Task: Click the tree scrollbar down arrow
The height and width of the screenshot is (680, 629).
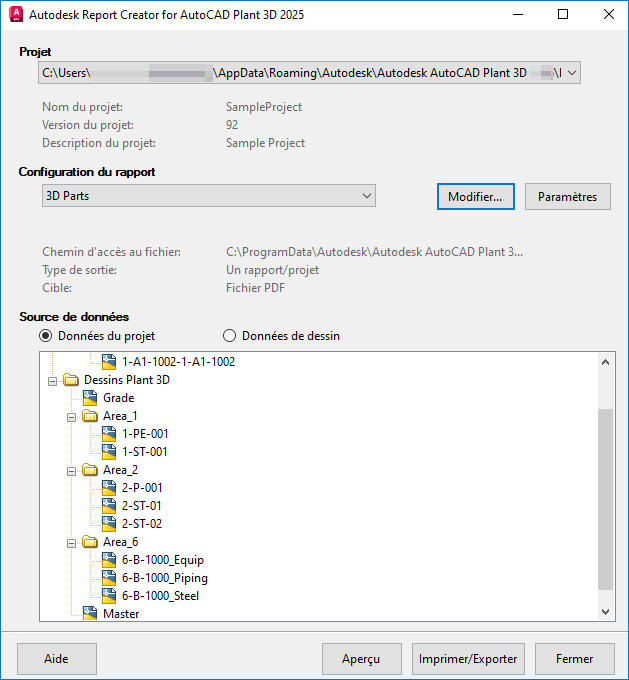Action: click(606, 611)
